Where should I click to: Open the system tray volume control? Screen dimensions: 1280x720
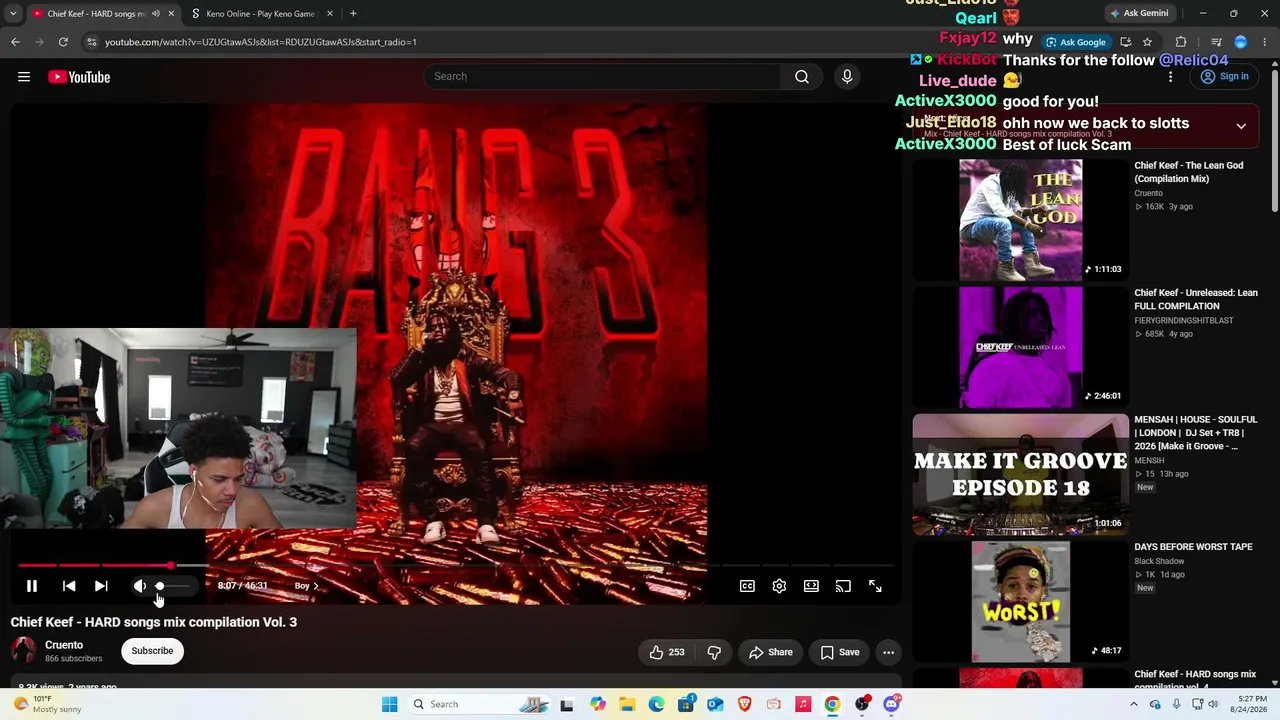[x=1214, y=704]
